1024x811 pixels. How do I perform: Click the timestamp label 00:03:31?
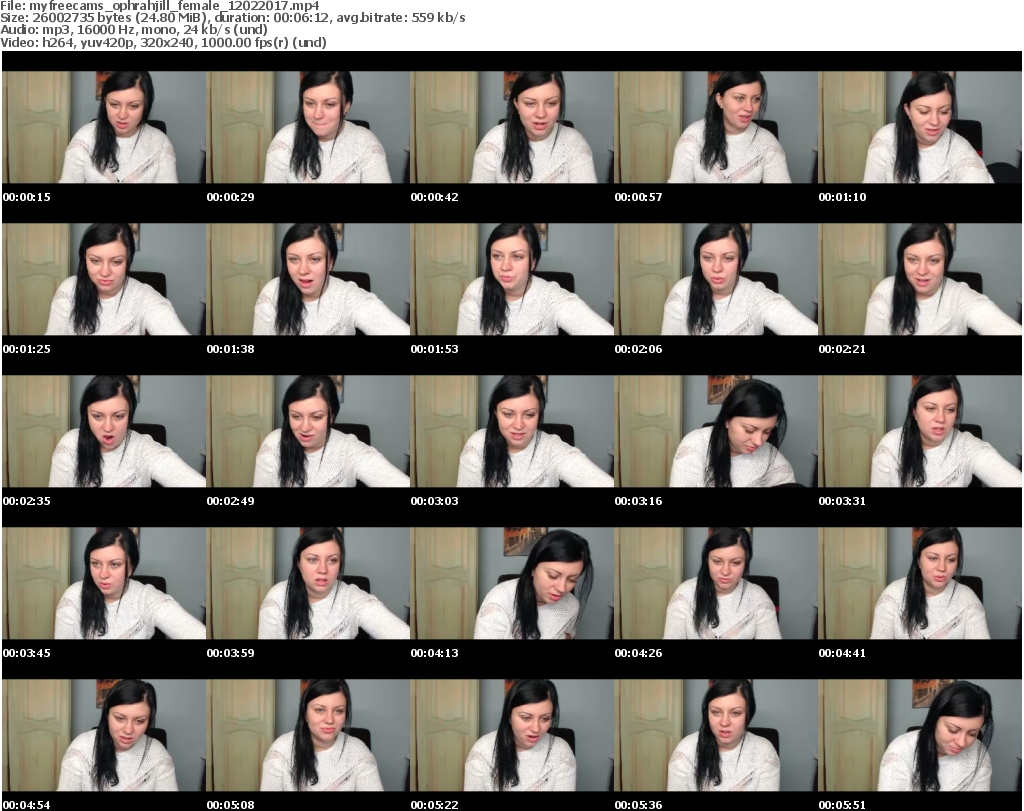click(842, 501)
